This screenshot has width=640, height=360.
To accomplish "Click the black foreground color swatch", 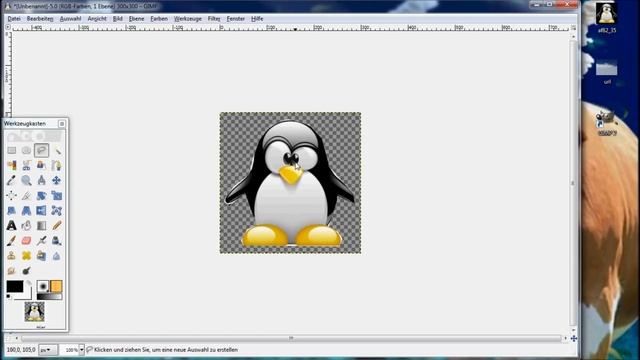I will point(15,287).
